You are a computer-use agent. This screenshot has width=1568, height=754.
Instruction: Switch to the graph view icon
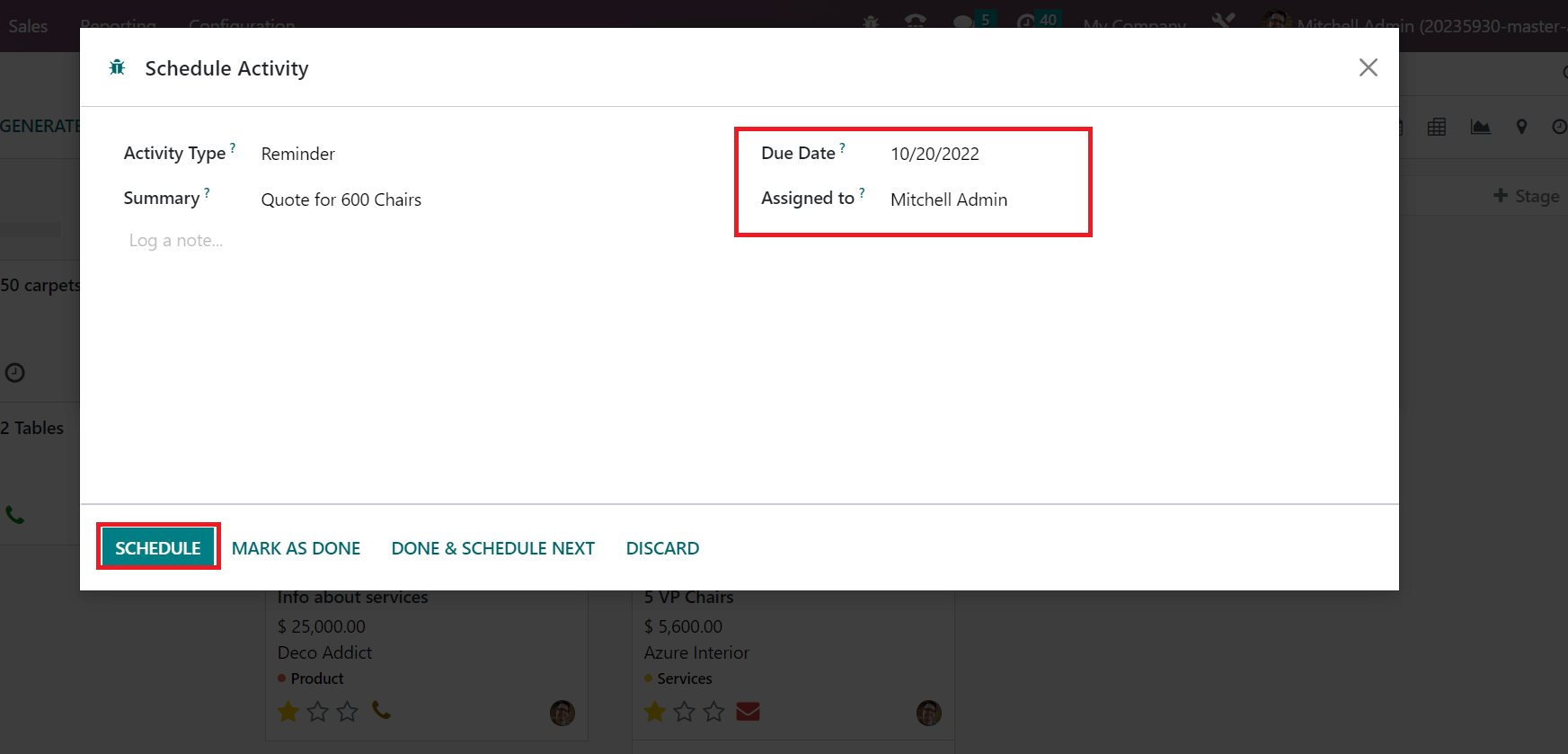coord(1481,127)
